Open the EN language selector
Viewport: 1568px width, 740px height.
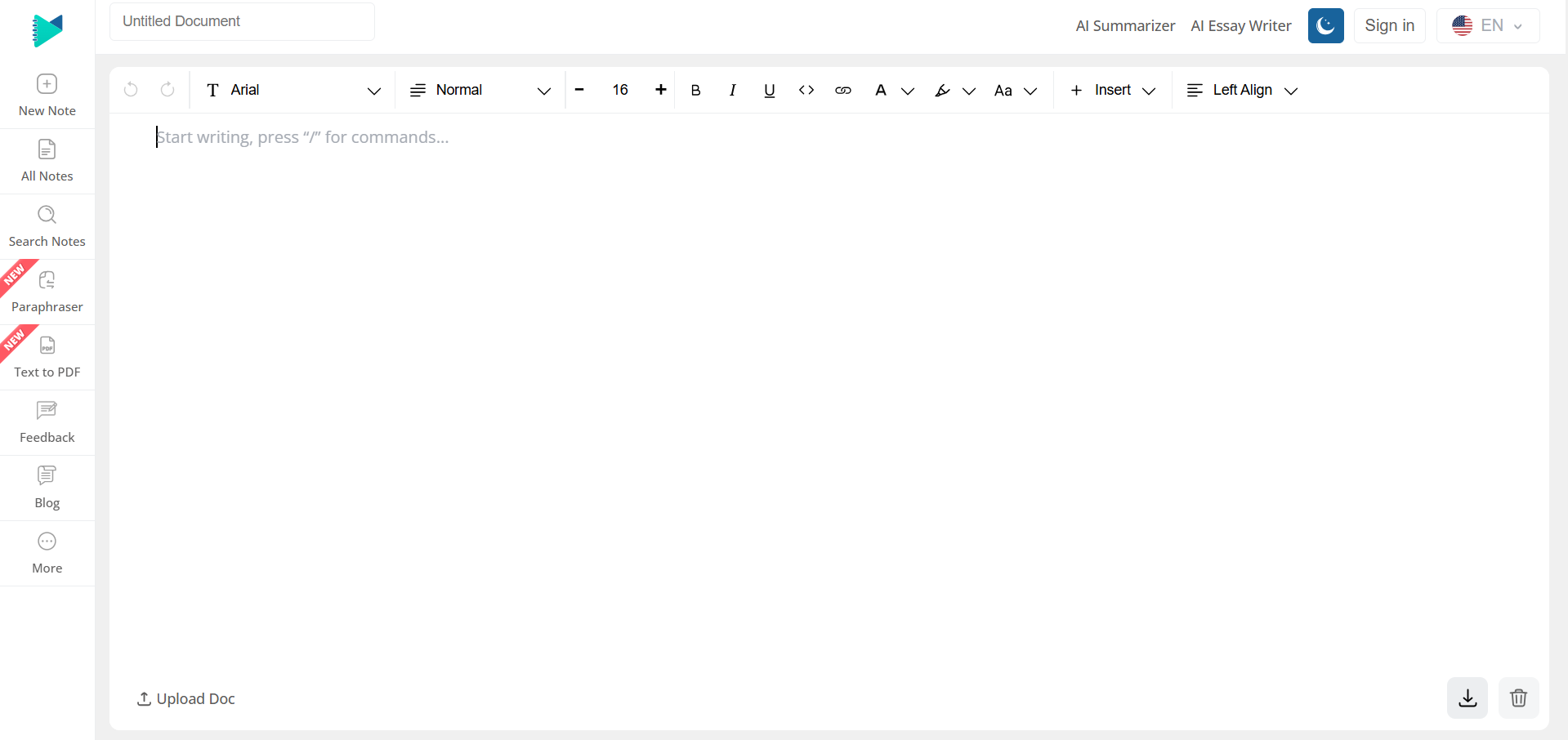[x=1487, y=26]
